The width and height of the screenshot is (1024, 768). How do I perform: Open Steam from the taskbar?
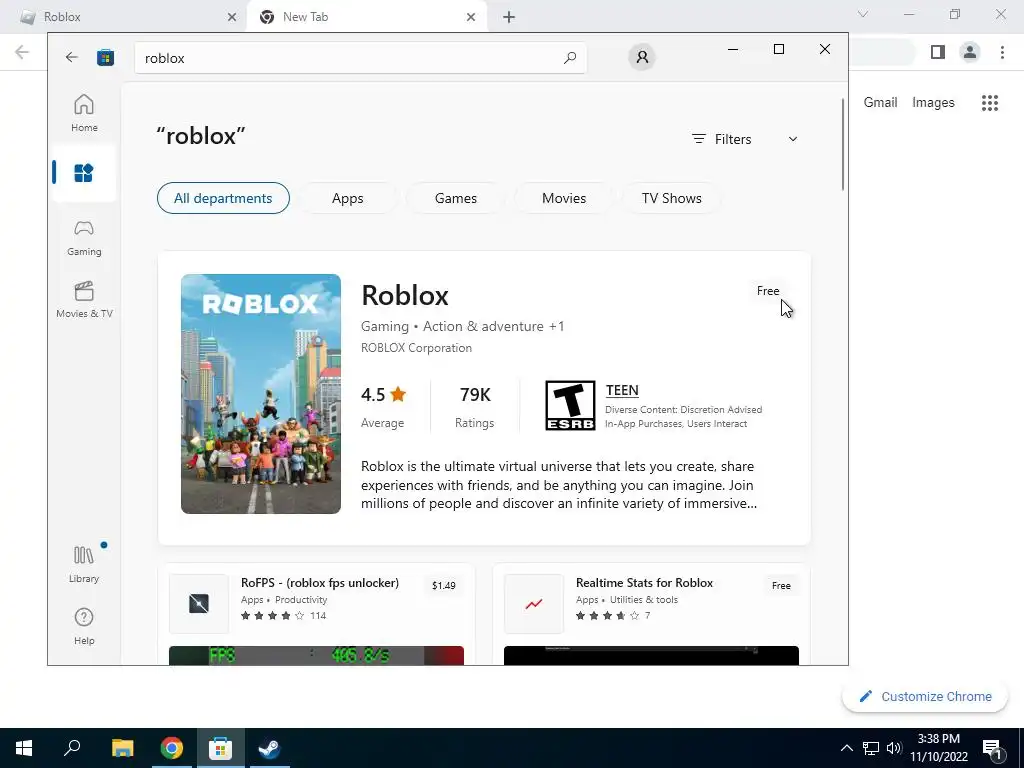268,748
